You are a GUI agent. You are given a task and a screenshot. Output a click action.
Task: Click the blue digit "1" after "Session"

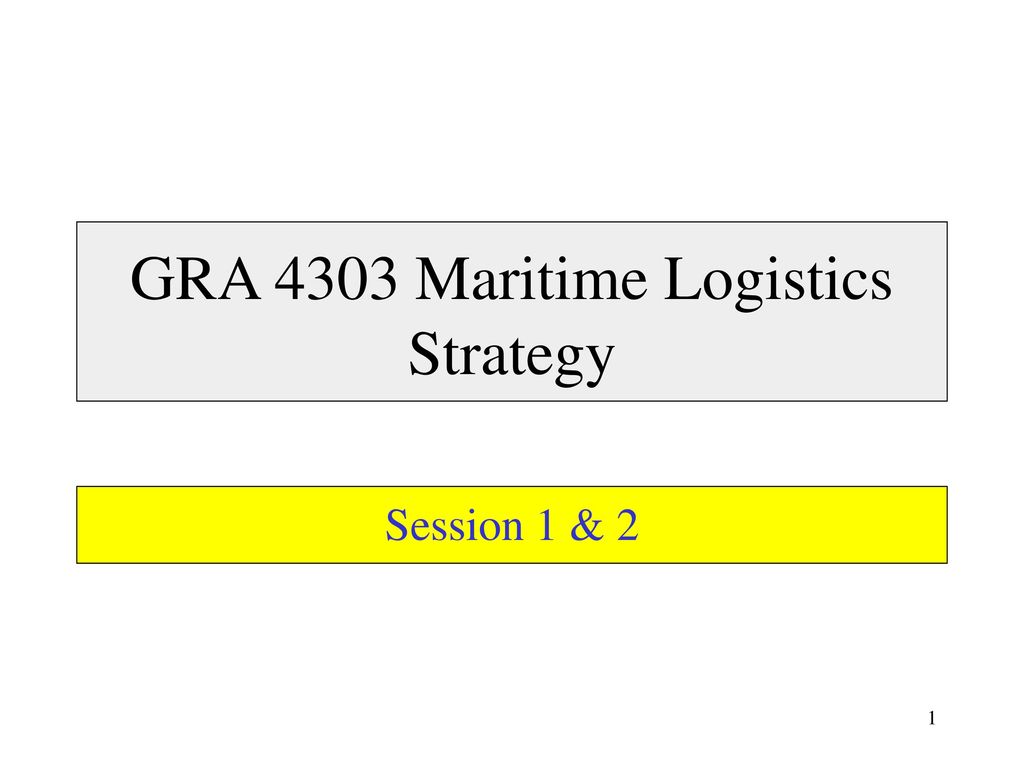pos(546,525)
